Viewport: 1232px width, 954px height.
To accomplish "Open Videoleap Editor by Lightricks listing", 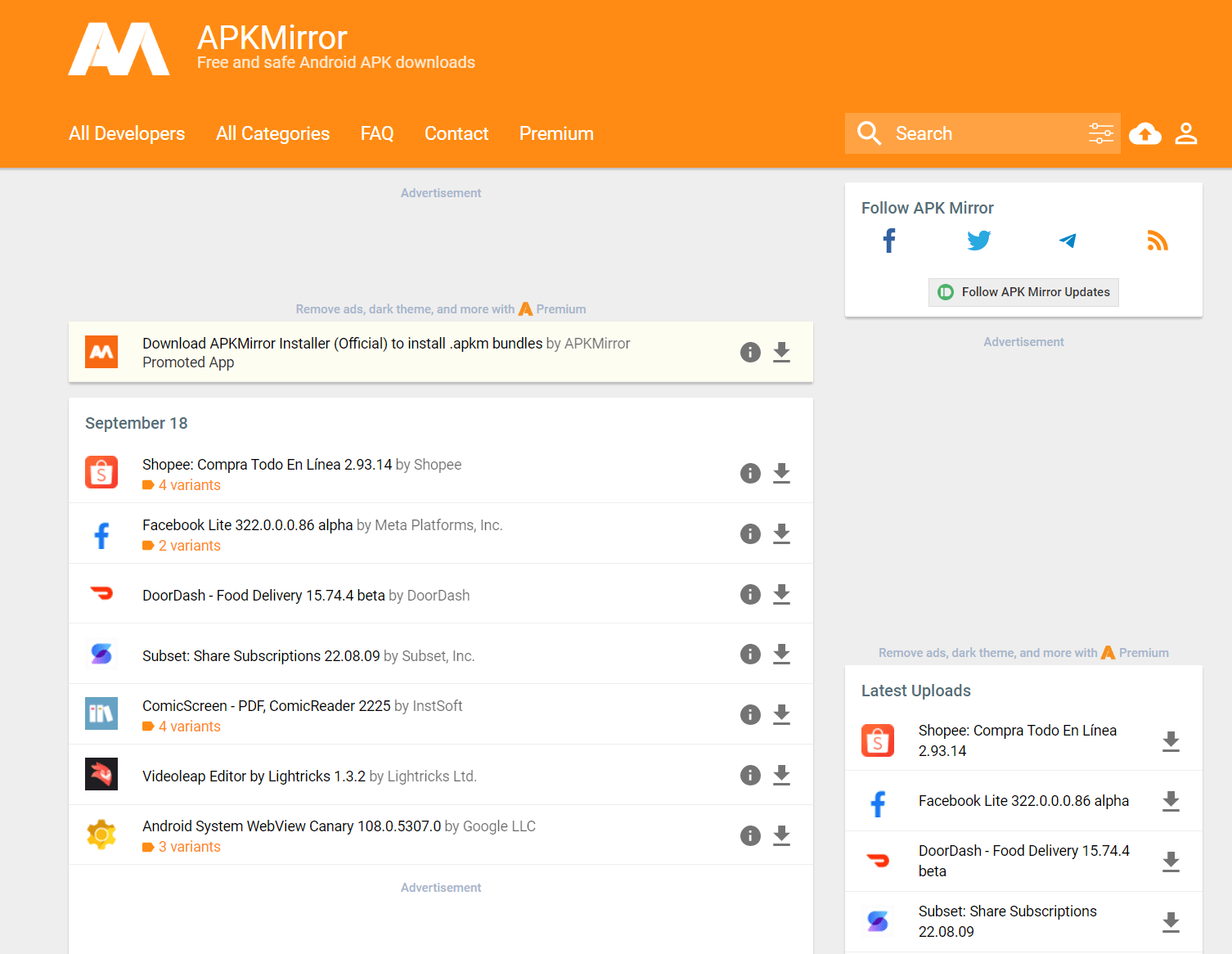I will (x=254, y=776).
